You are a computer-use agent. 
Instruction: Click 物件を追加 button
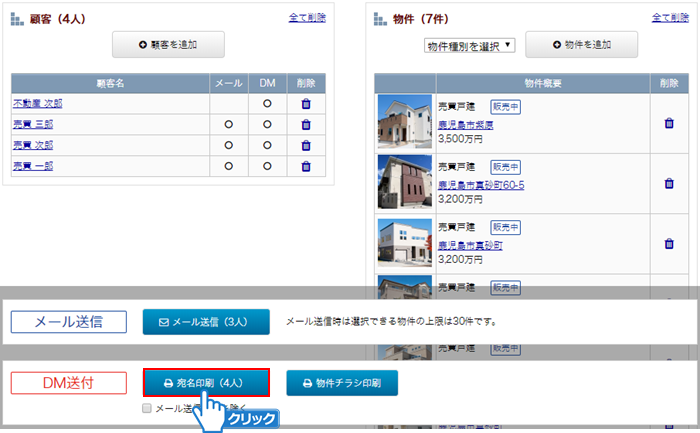(581, 45)
